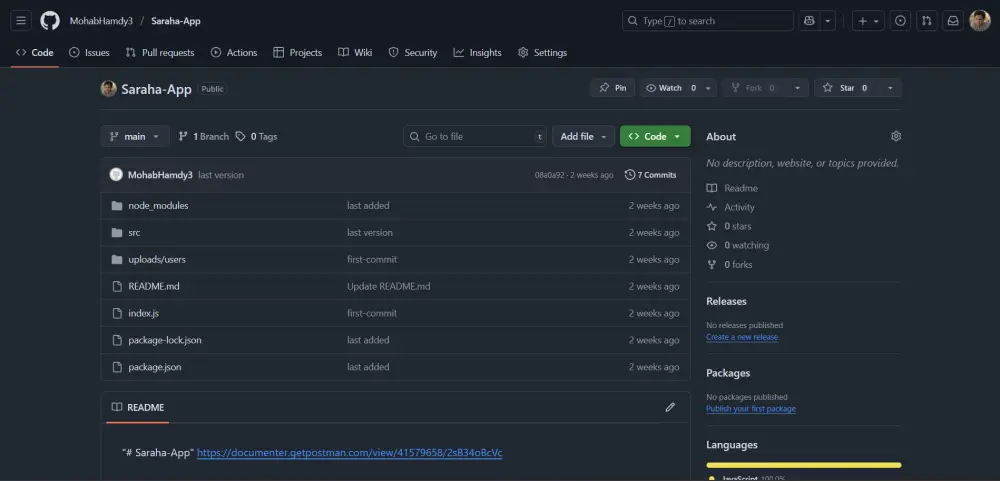The image size is (1000, 481).
Task: Click the 1 Branch link
Action: point(203,136)
